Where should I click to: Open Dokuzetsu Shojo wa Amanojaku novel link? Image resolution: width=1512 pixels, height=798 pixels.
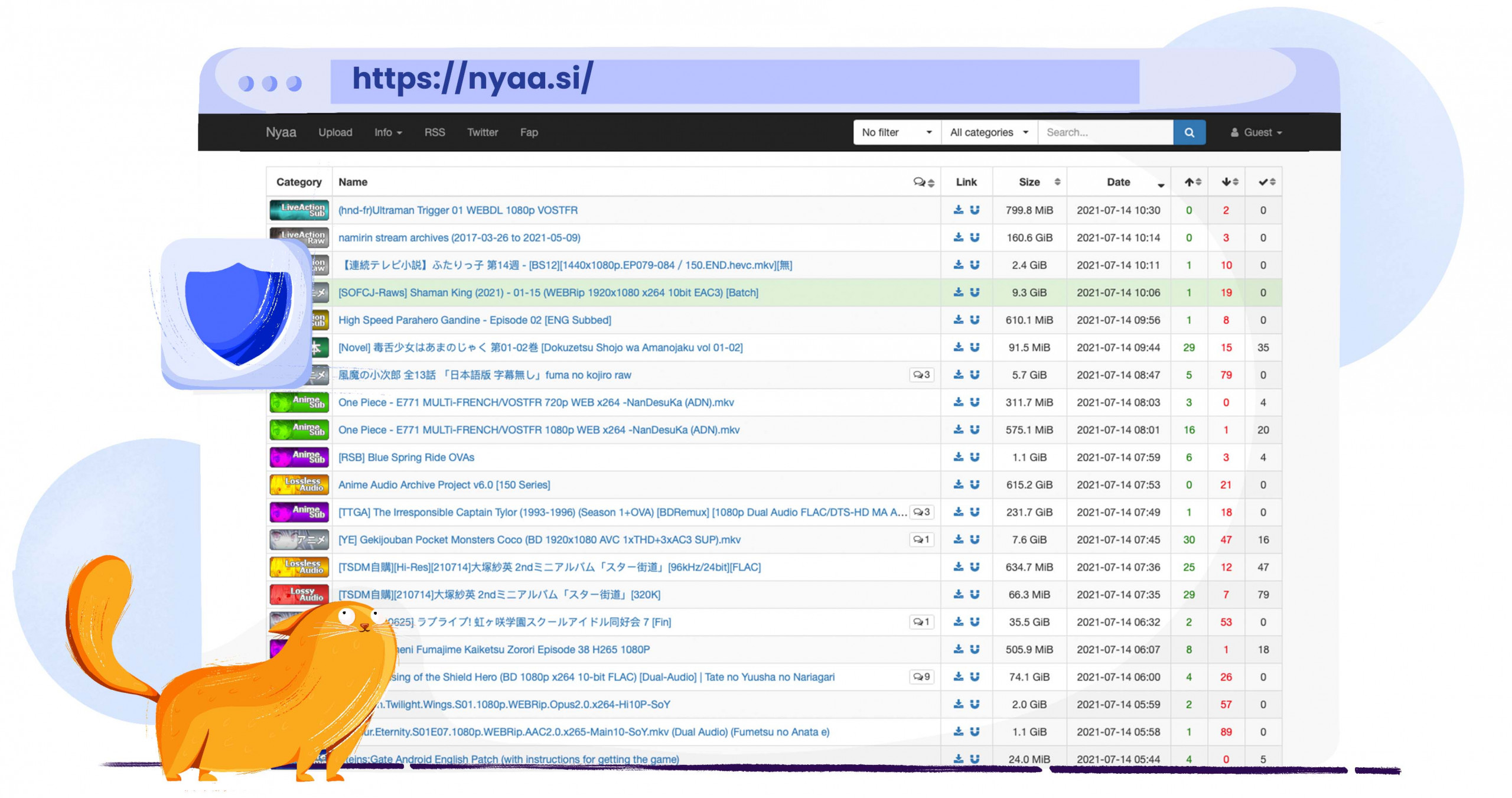[x=540, y=347]
